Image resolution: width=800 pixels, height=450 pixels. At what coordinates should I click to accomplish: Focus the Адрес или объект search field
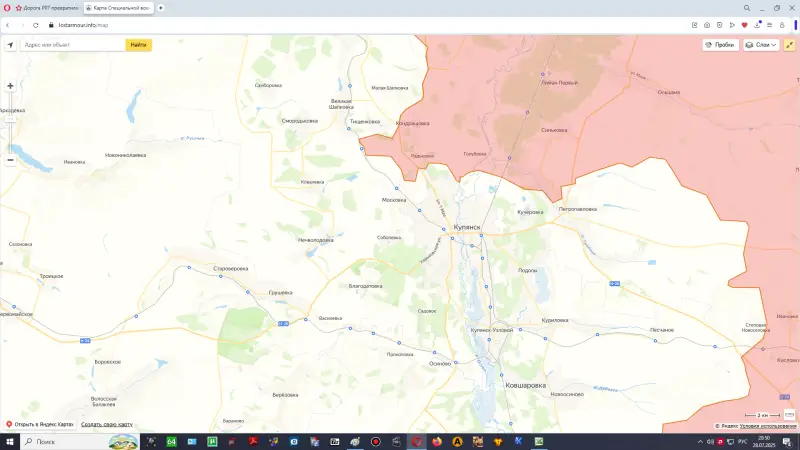[72, 45]
